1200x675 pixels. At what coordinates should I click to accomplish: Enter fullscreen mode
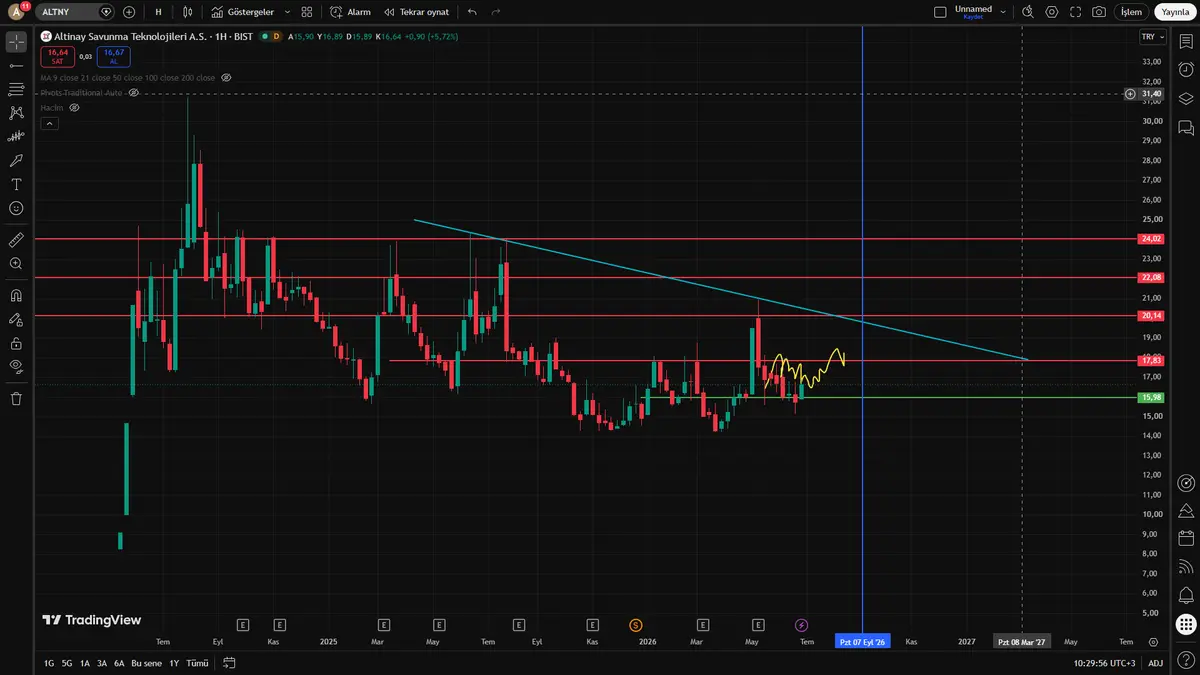[x=1076, y=12]
